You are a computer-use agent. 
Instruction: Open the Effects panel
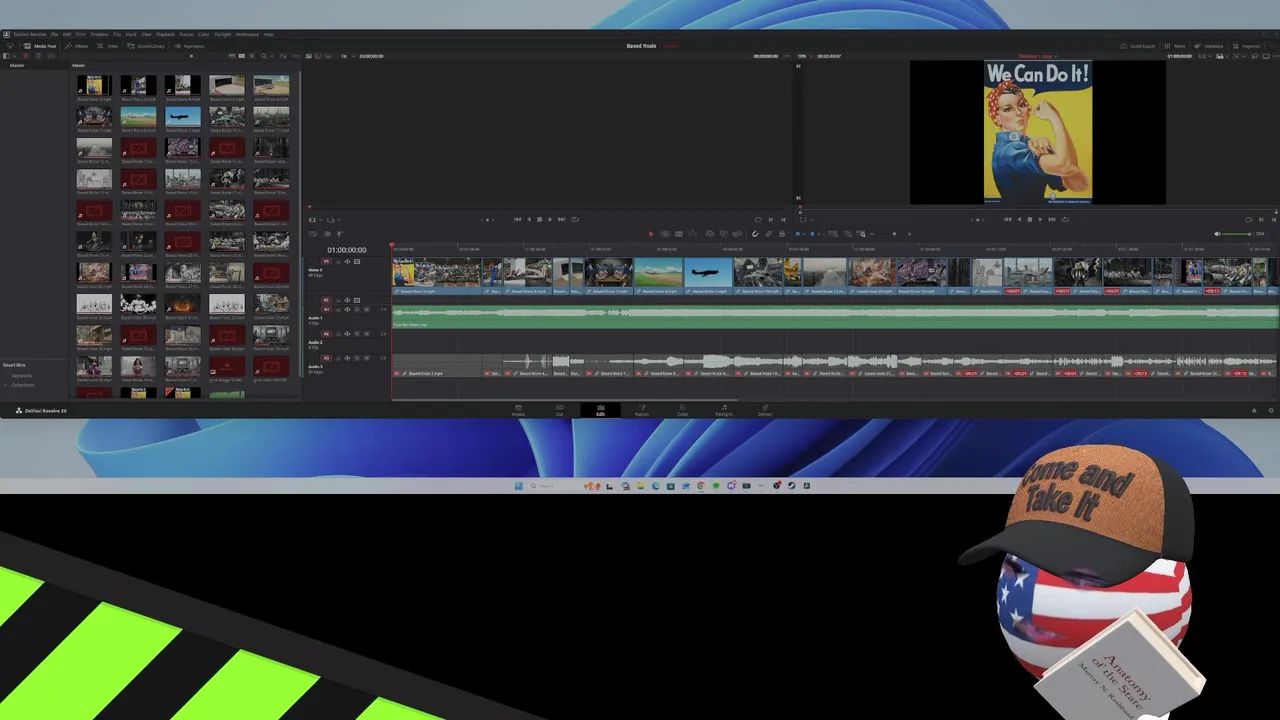pos(76,46)
